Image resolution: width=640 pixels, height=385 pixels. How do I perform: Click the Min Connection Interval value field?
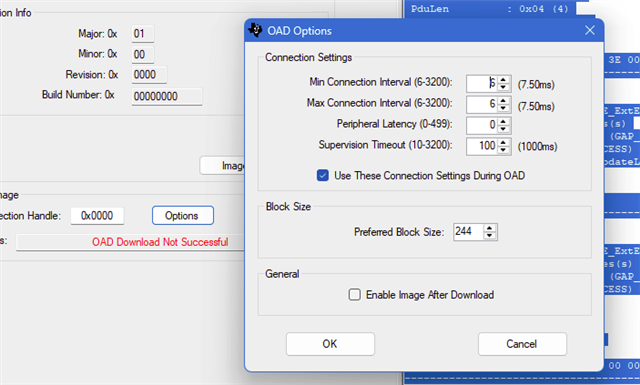tap(482, 84)
